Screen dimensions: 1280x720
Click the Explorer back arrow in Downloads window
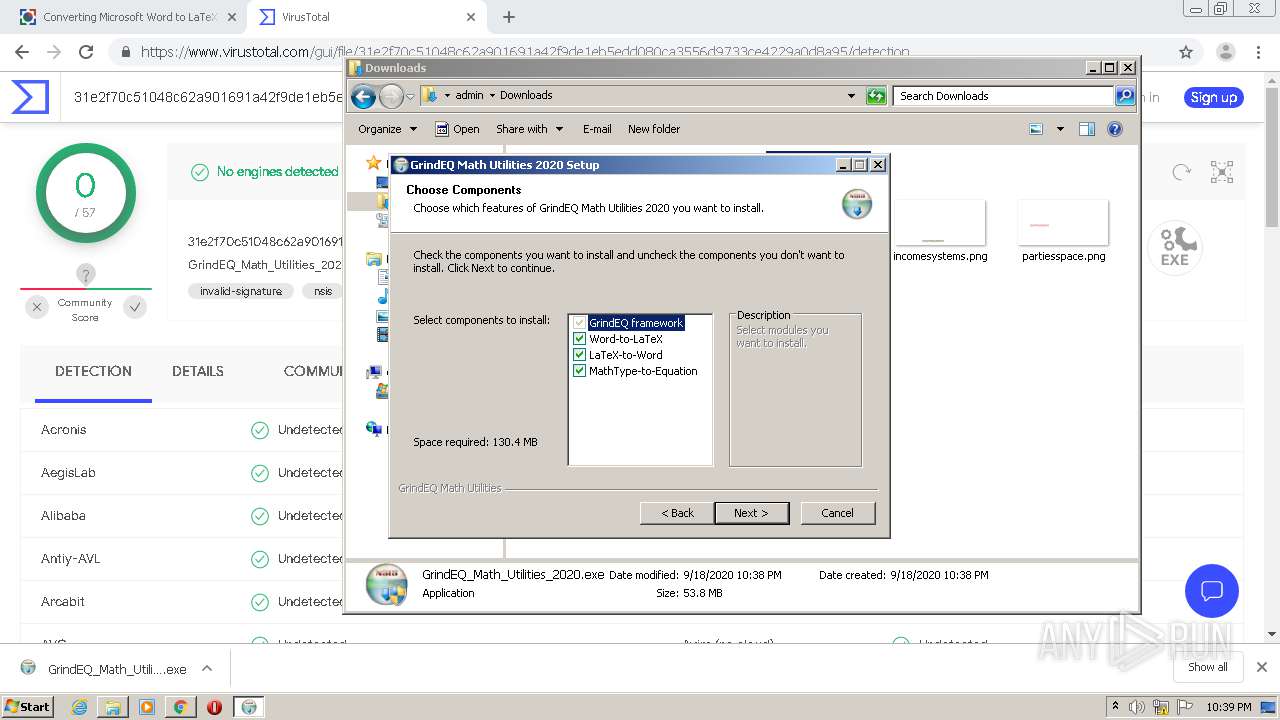coord(364,96)
